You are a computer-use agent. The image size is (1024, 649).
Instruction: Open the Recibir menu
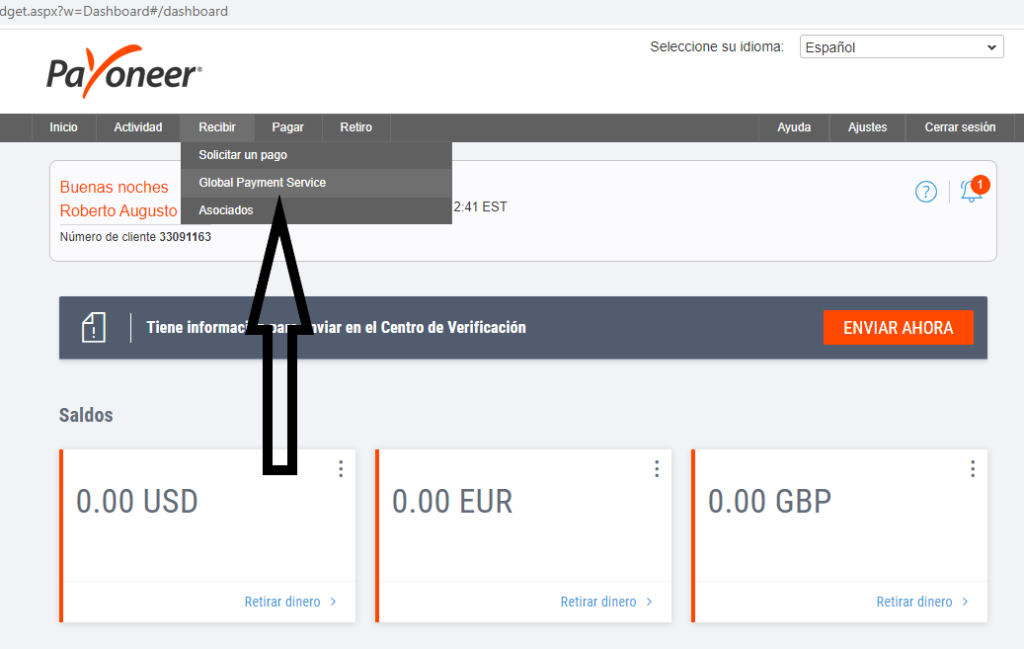(x=217, y=127)
